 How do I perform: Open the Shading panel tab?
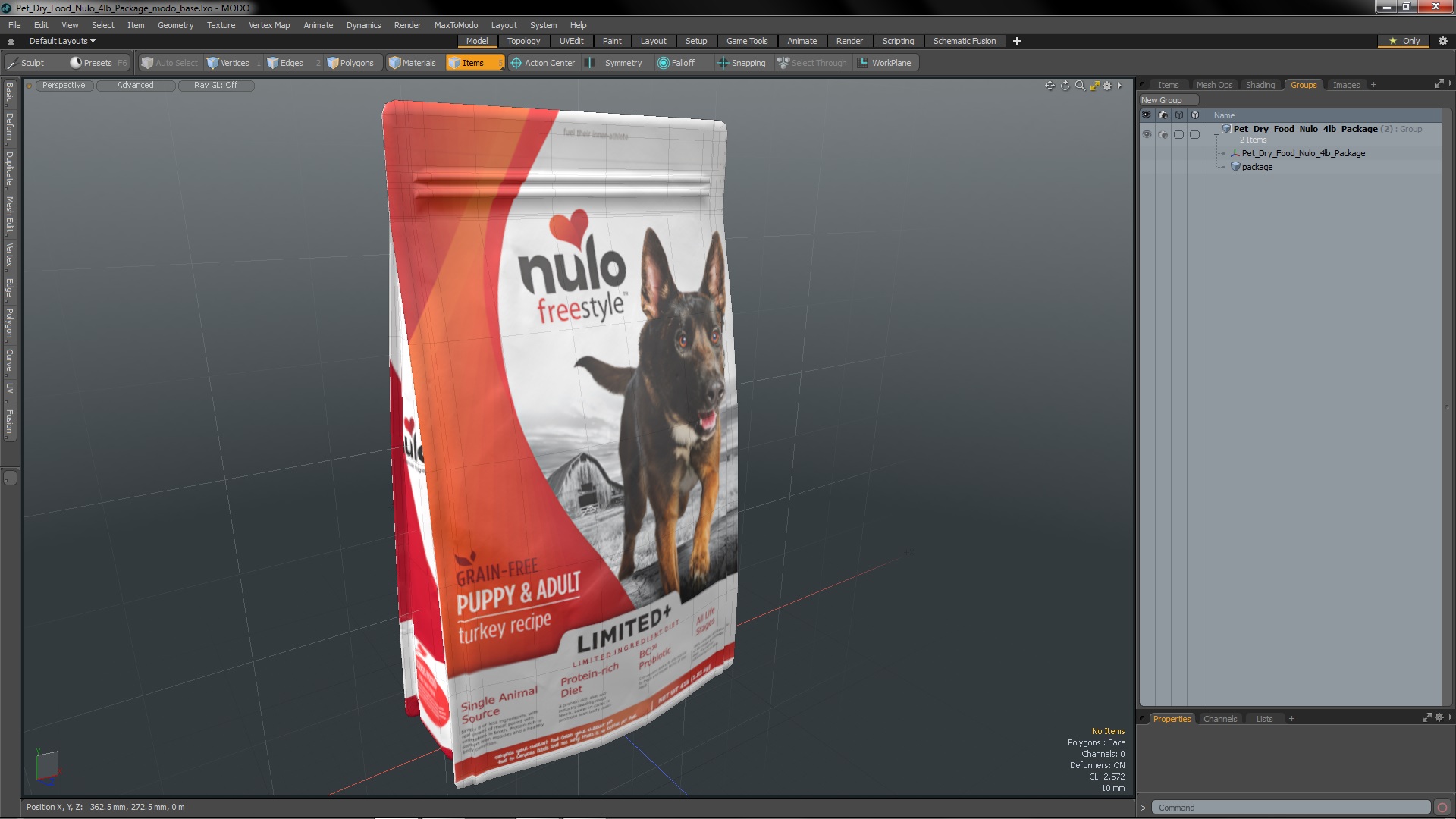[x=1260, y=85]
